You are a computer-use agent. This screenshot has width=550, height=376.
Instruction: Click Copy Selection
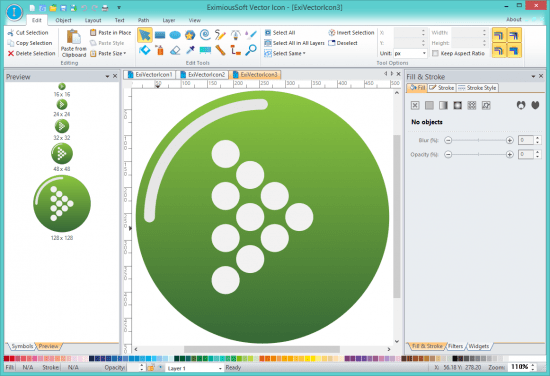point(30,43)
